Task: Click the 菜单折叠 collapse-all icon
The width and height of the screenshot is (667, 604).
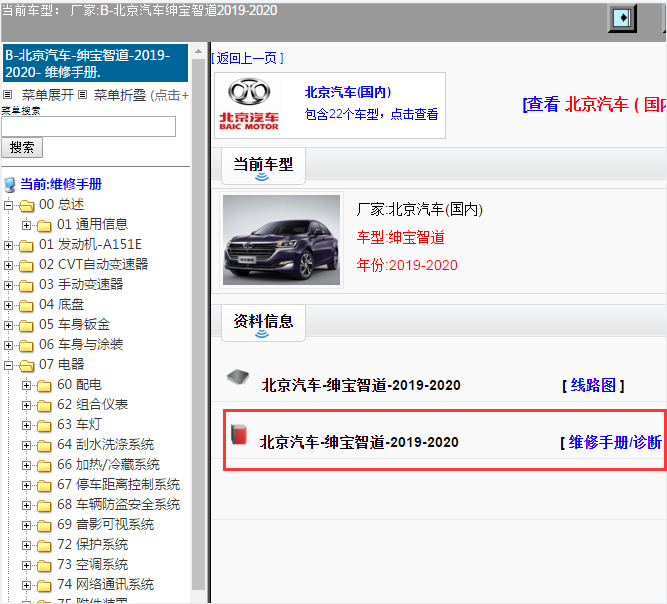Action: [x=83, y=94]
